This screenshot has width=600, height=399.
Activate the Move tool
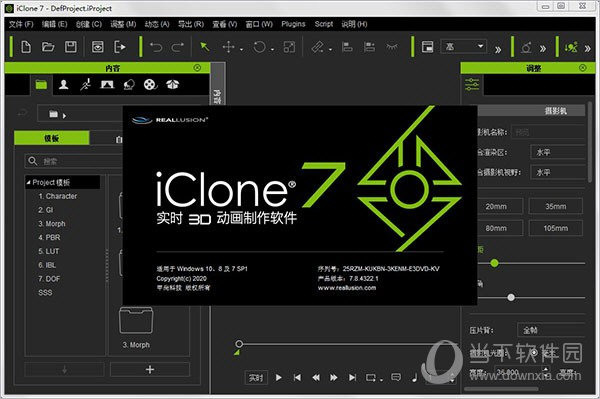tap(228, 47)
